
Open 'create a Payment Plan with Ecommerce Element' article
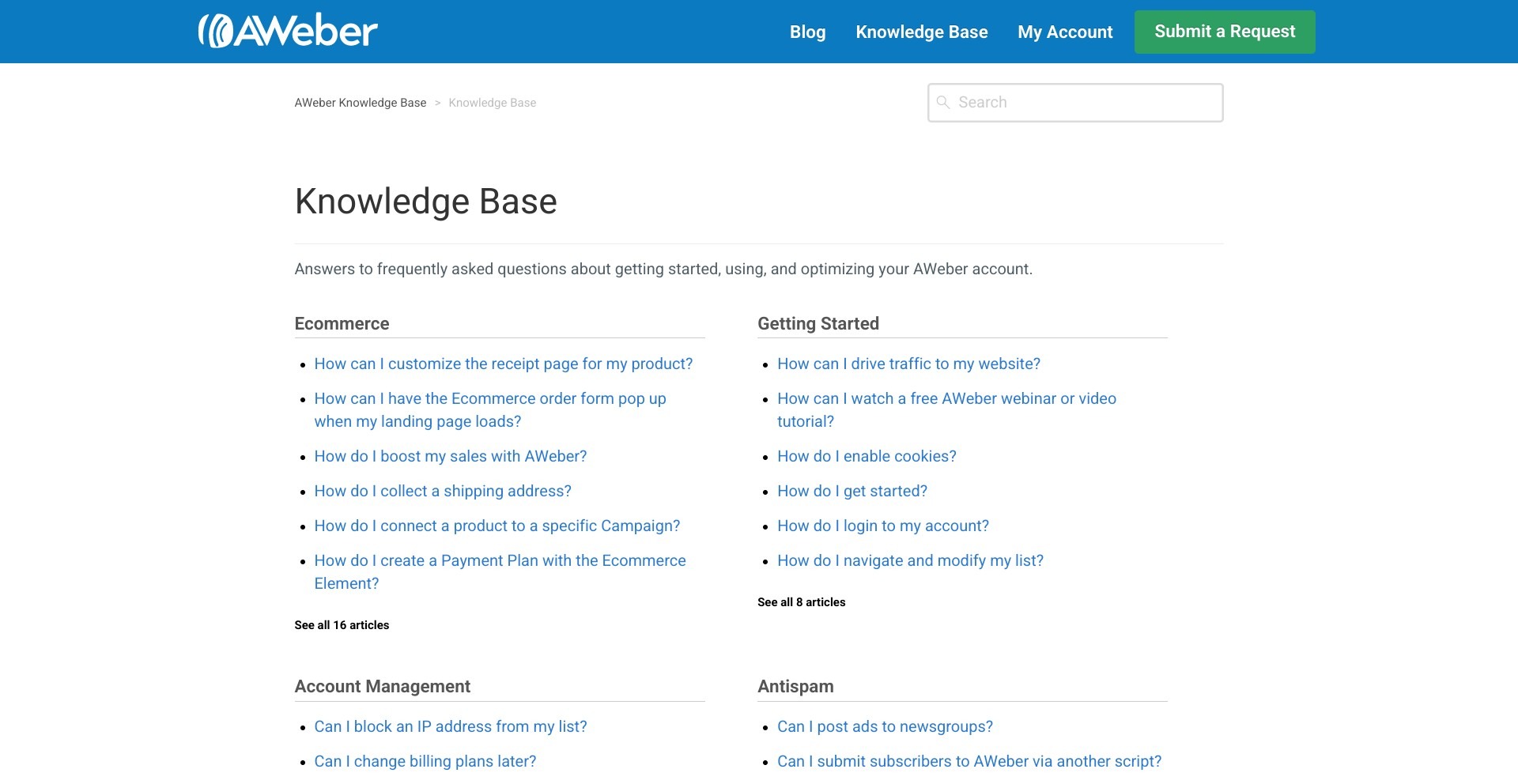[500, 572]
